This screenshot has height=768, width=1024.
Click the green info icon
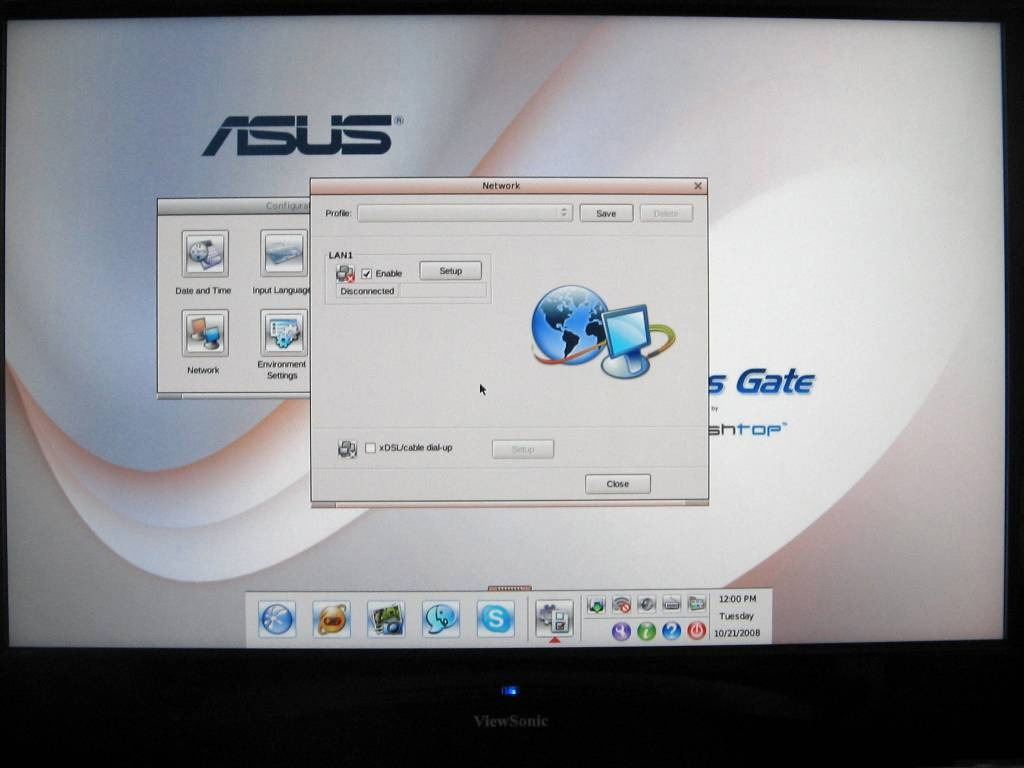647,631
